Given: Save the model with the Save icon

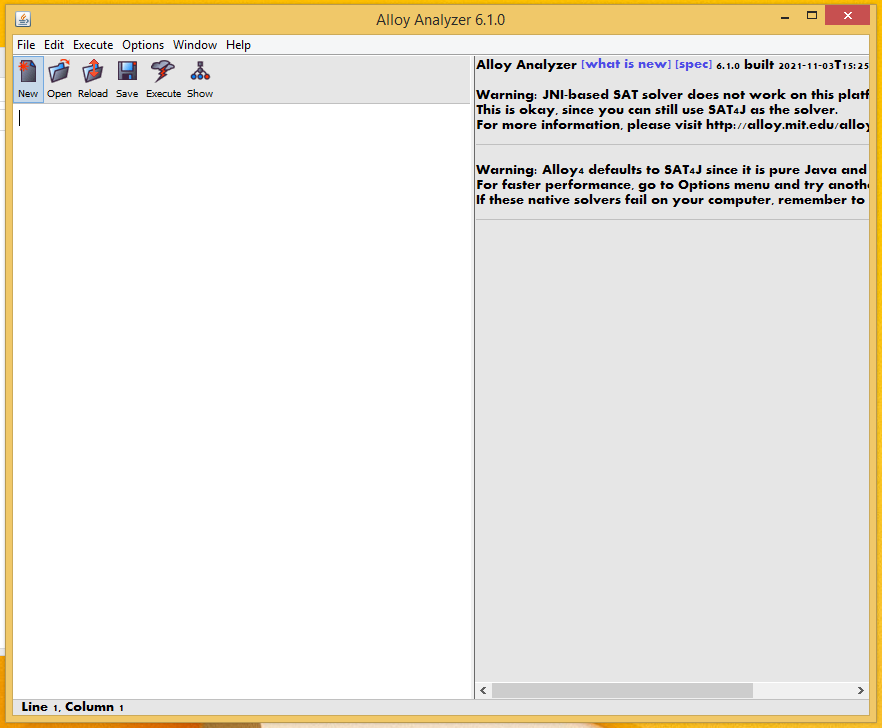Looking at the screenshot, I should [x=127, y=79].
